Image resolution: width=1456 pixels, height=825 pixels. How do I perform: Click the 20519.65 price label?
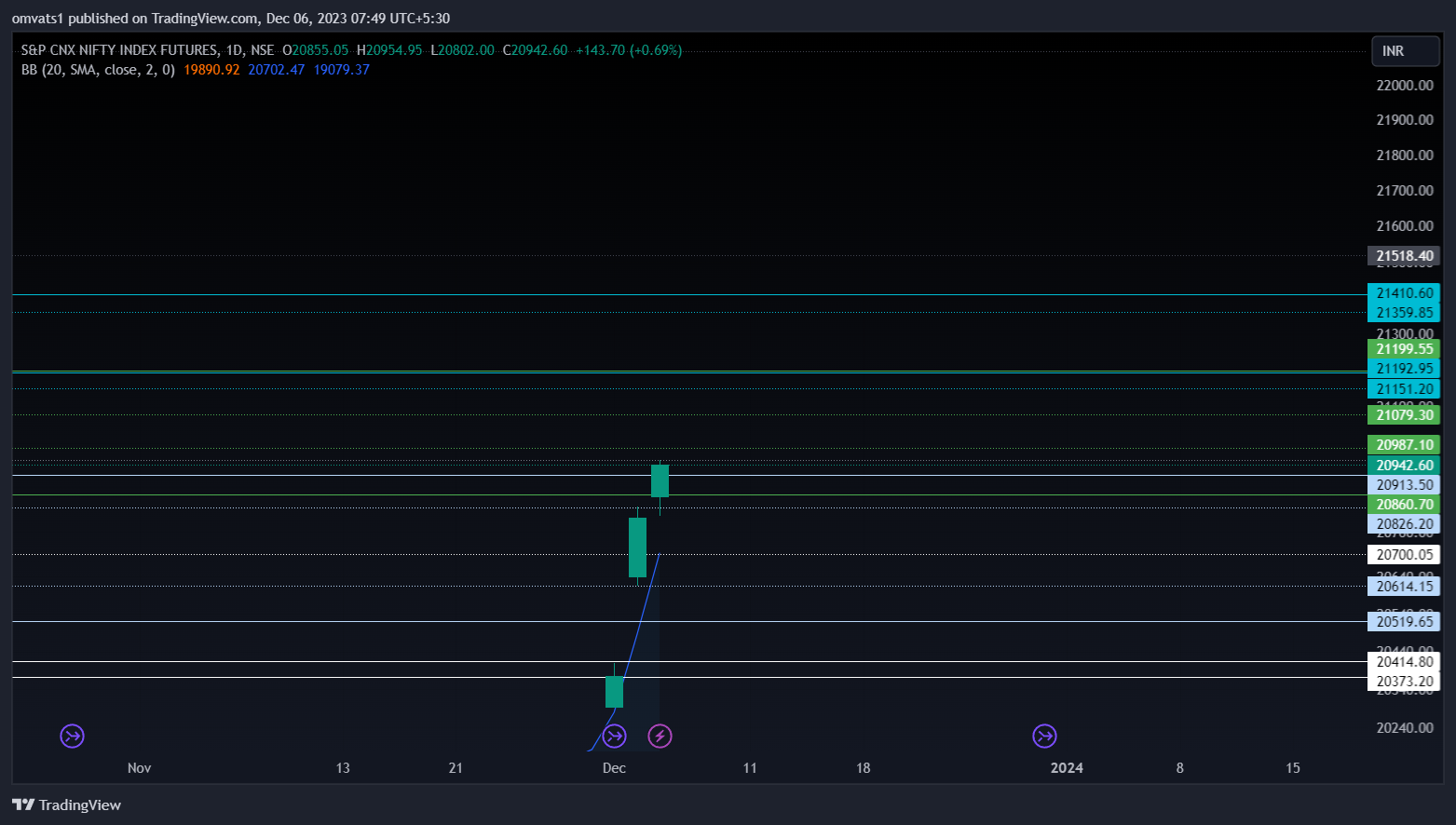[1404, 621]
